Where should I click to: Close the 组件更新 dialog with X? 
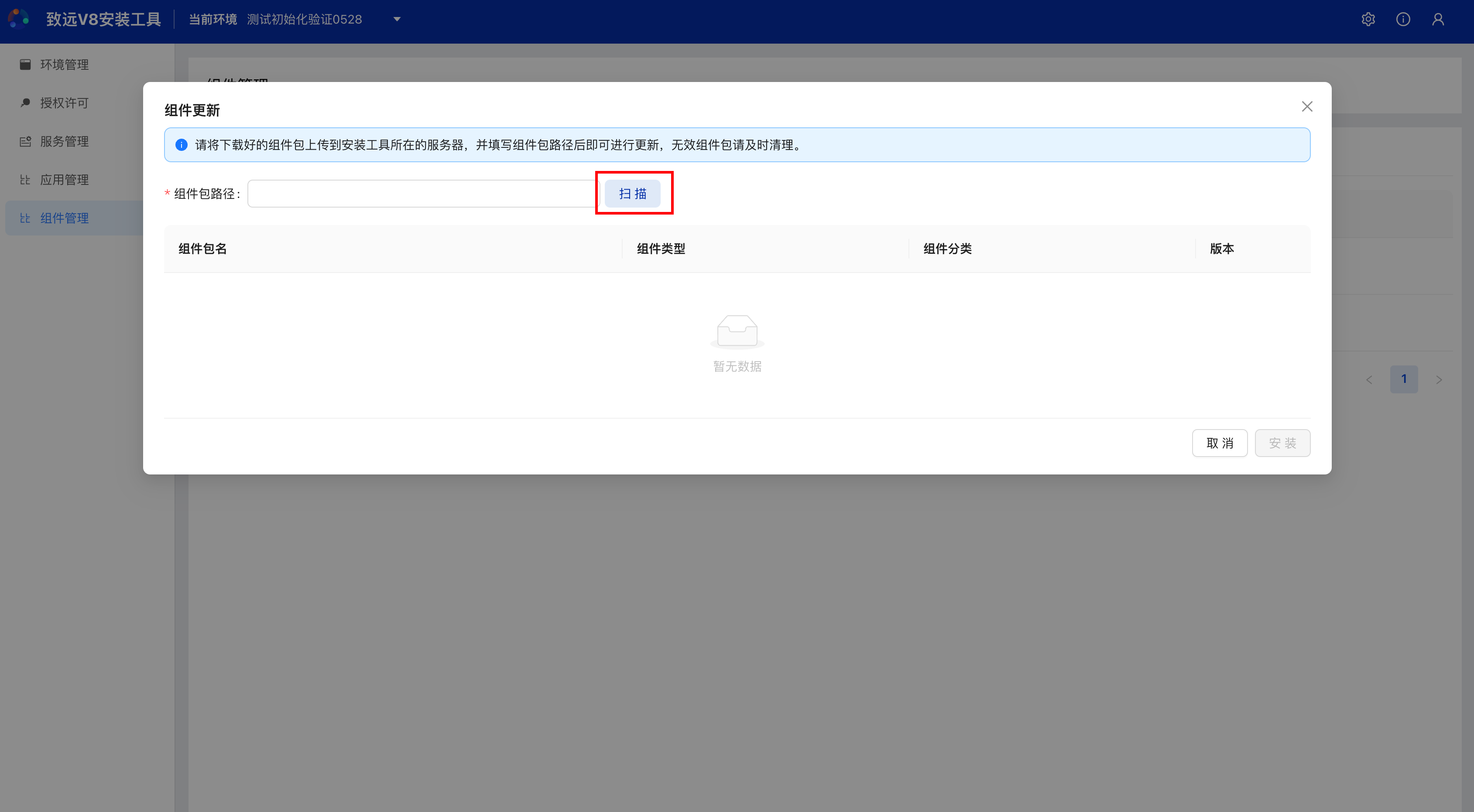click(x=1307, y=107)
